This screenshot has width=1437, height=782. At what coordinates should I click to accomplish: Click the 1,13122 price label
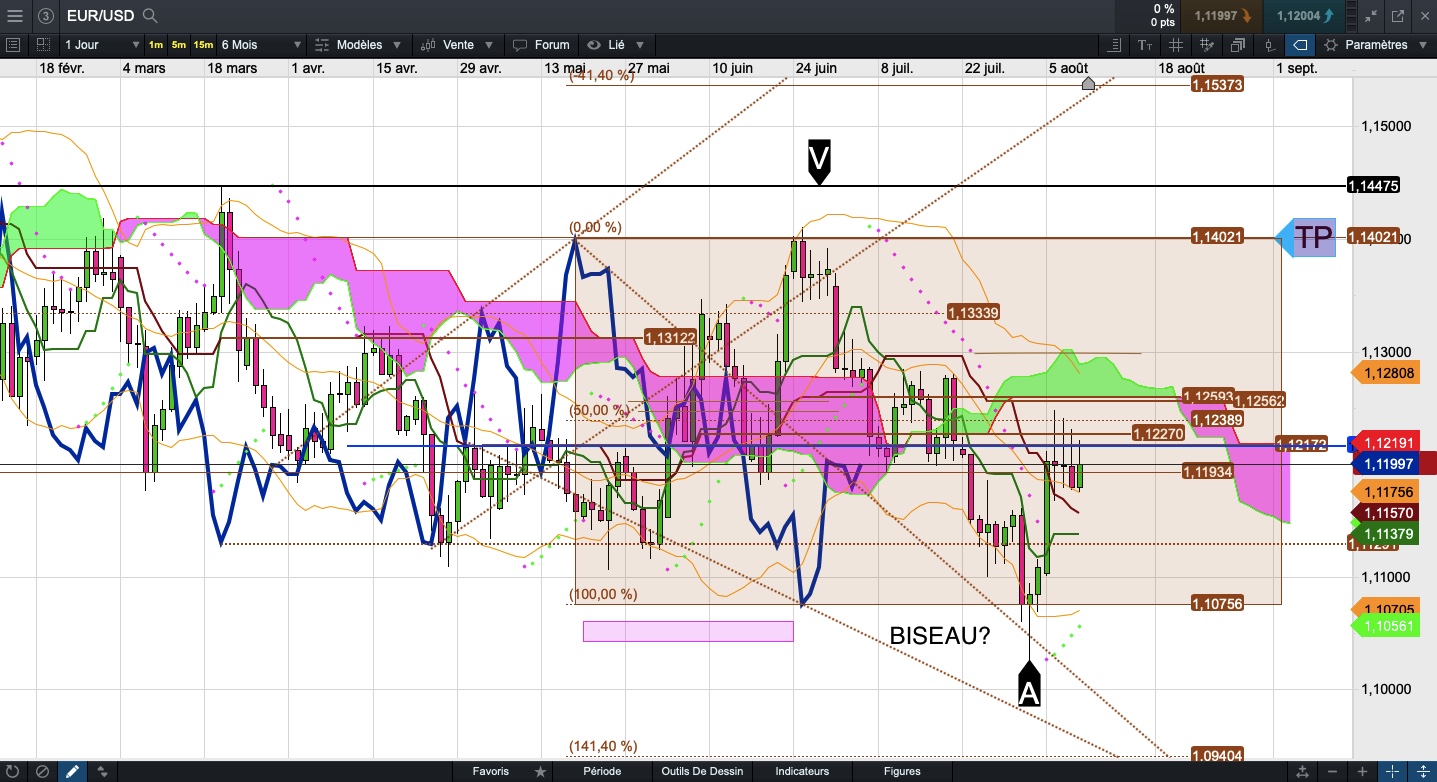(x=671, y=336)
